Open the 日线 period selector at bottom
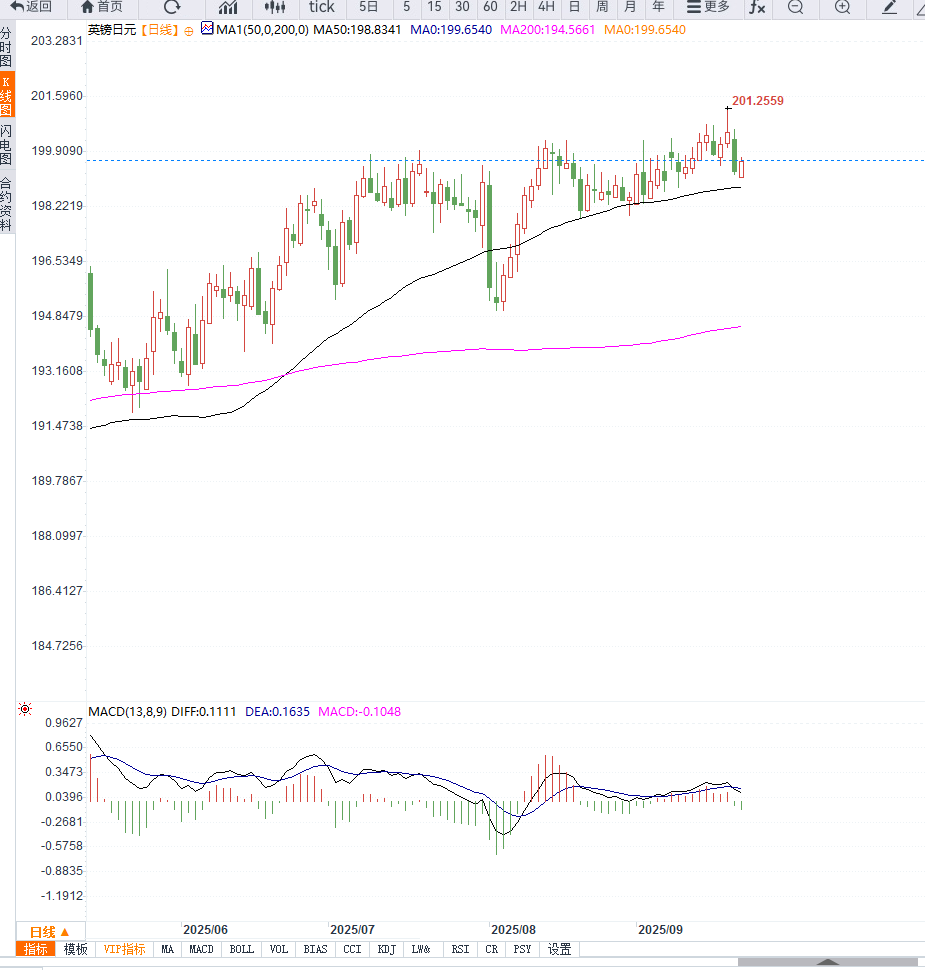 click(x=49, y=932)
